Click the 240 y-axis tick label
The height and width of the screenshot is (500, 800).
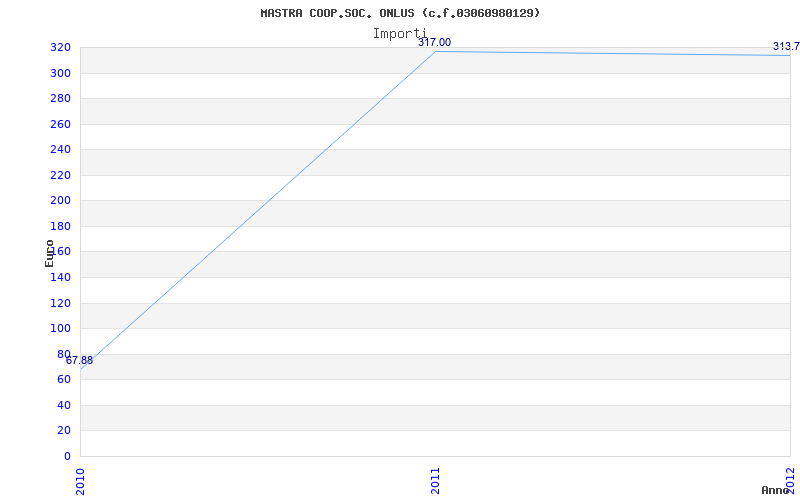(60, 150)
